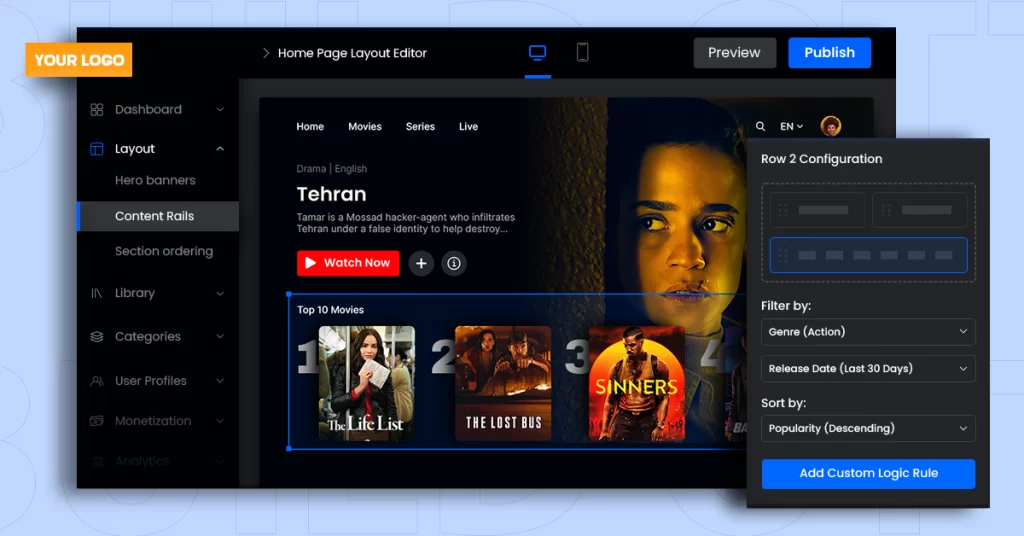The image size is (1024, 536).
Task: Click the Publish button
Action: [829, 53]
